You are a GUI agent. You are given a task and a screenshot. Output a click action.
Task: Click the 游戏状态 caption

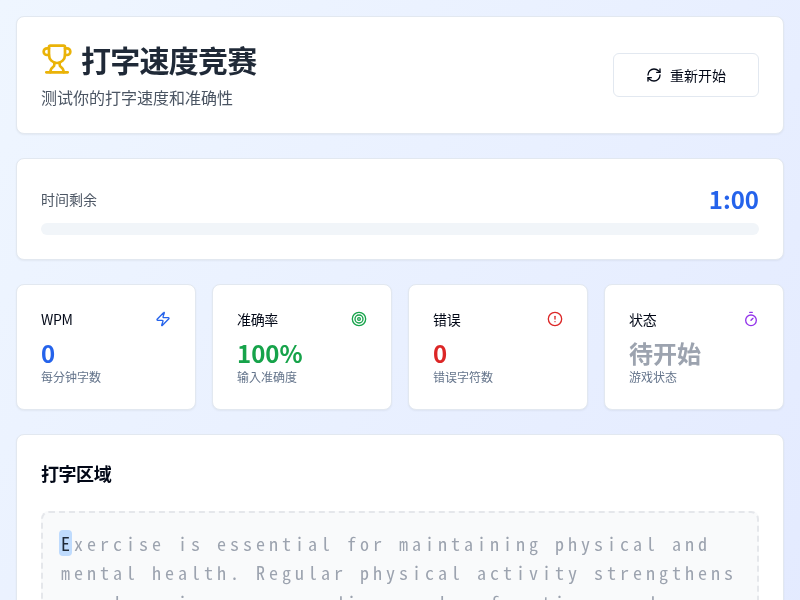pos(653,377)
